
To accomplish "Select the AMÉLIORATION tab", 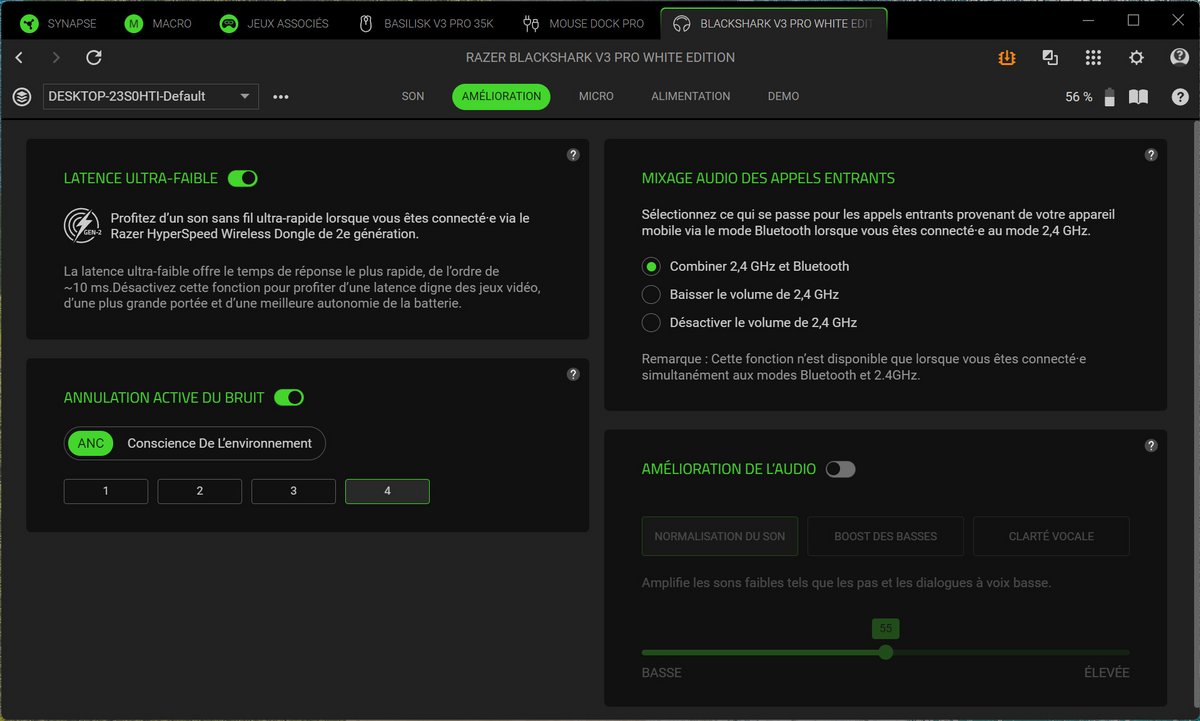I will tap(501, 97).
